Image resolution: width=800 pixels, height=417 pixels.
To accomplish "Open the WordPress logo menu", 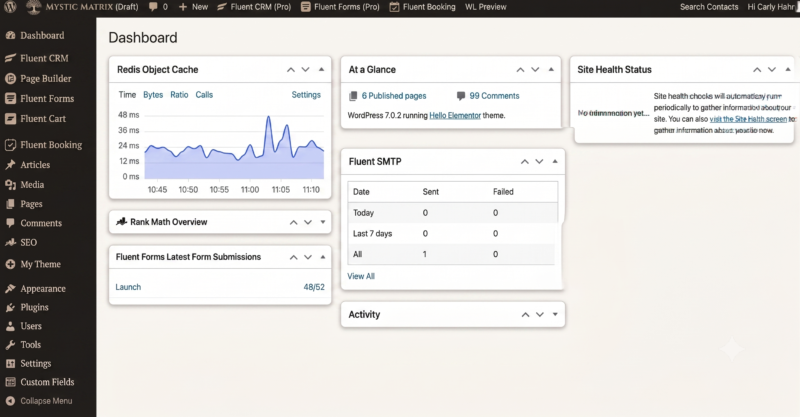I will (10, 7).
